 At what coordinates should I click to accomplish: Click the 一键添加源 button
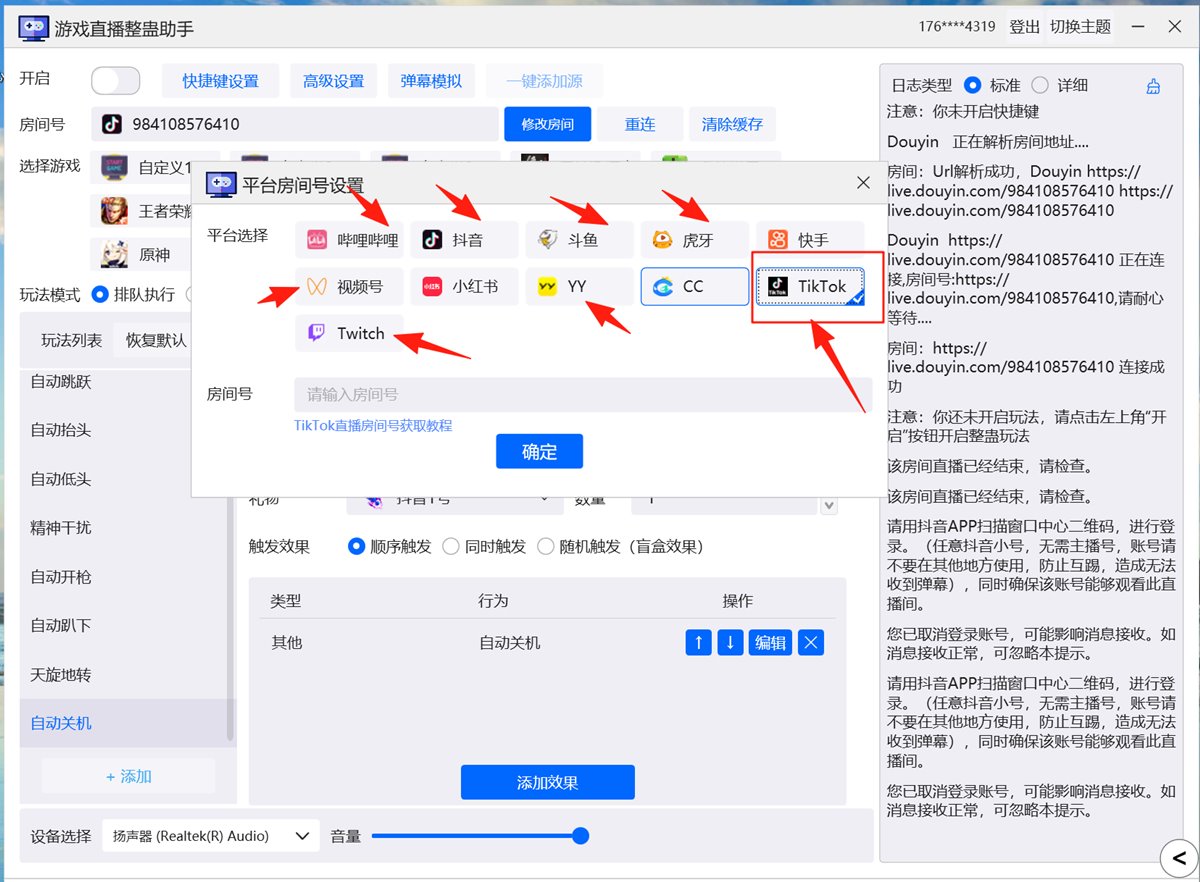[x=545, y=81]
